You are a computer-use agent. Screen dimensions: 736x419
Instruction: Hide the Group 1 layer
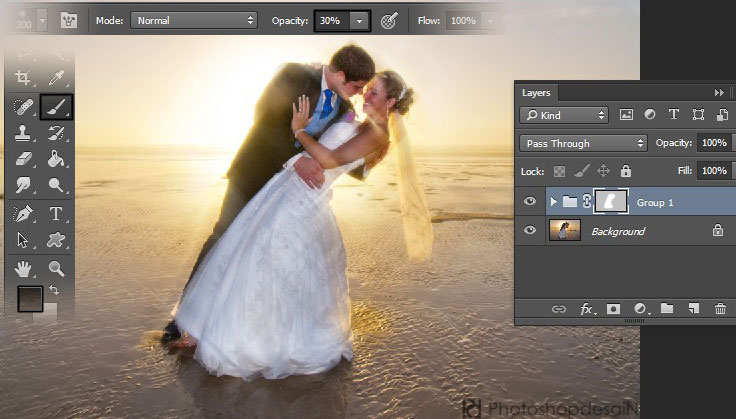tap(530, 202)
